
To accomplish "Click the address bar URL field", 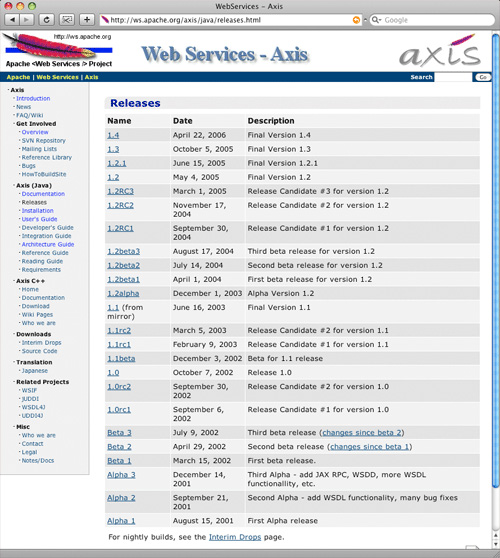I will pos(231,20).
